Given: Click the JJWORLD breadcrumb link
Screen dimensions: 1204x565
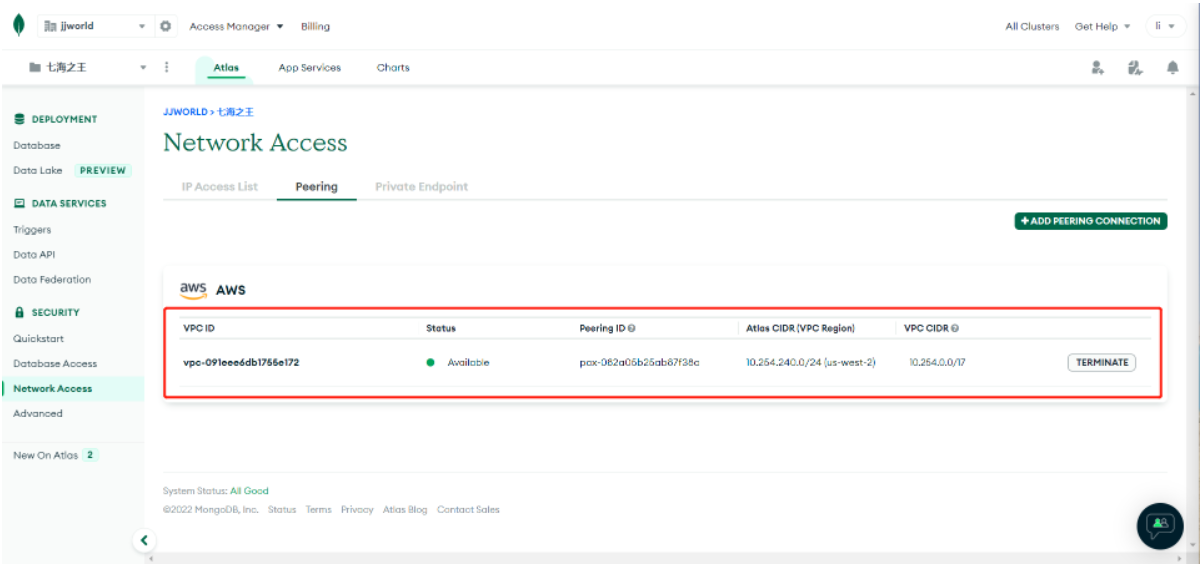Looking at the screenshot, I should [x=186, y=112].
